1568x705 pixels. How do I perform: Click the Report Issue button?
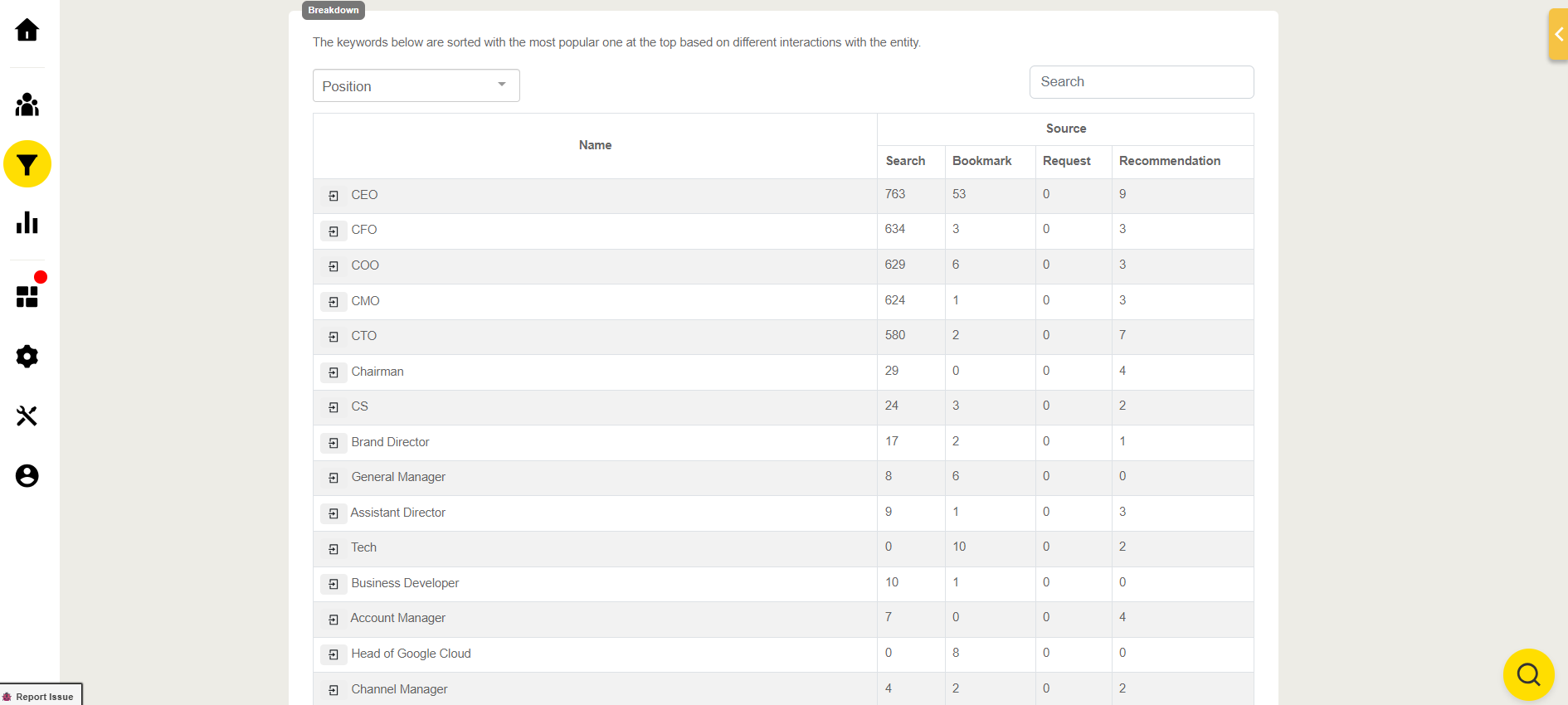coord(41,696)
